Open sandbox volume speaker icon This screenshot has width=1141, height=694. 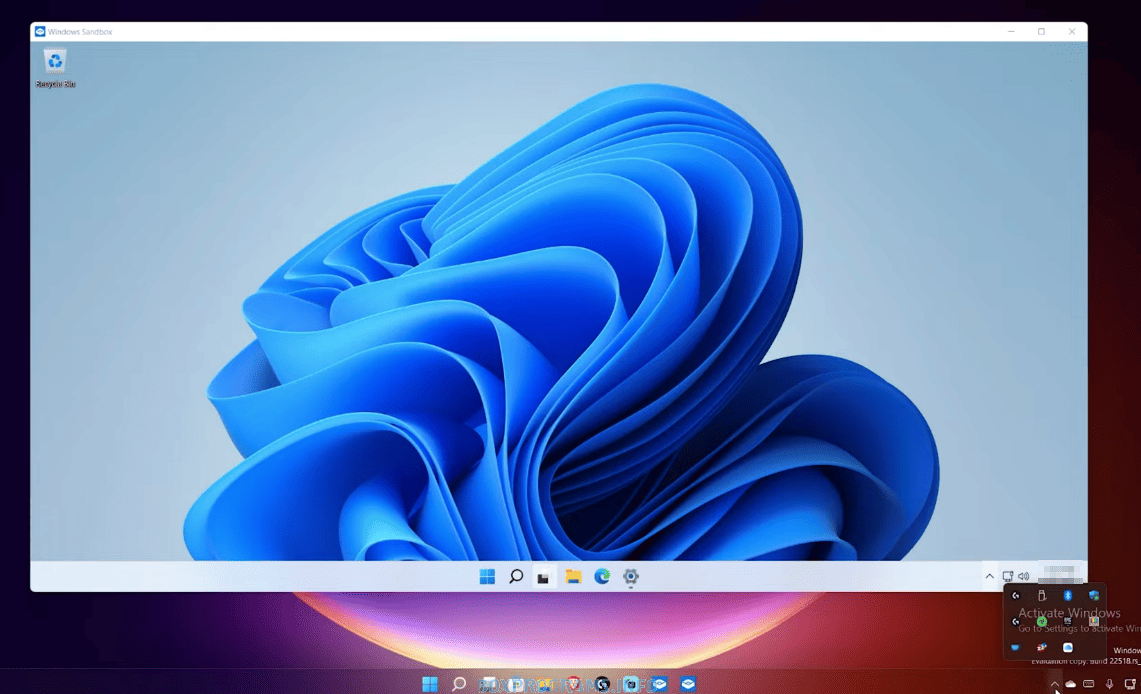pyautogui.click(x=1023, y=576)
